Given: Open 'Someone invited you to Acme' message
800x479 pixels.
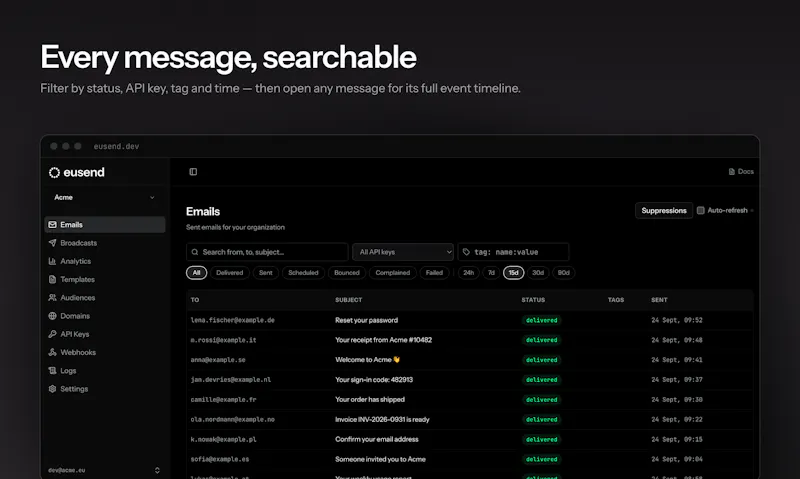Looking at the screenshot, I should [380, 460].
